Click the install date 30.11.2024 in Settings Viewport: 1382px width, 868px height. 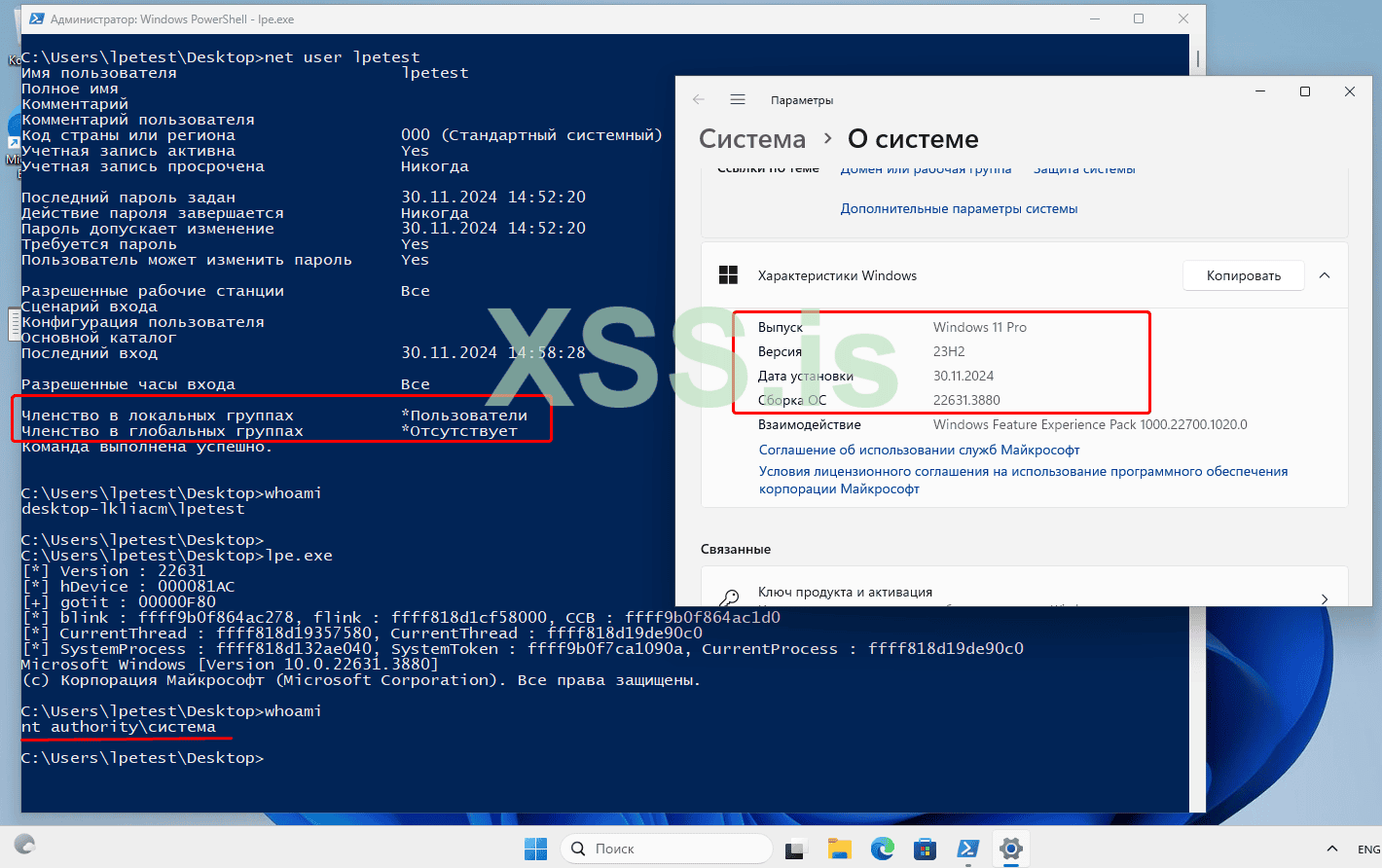pos(964,376)
